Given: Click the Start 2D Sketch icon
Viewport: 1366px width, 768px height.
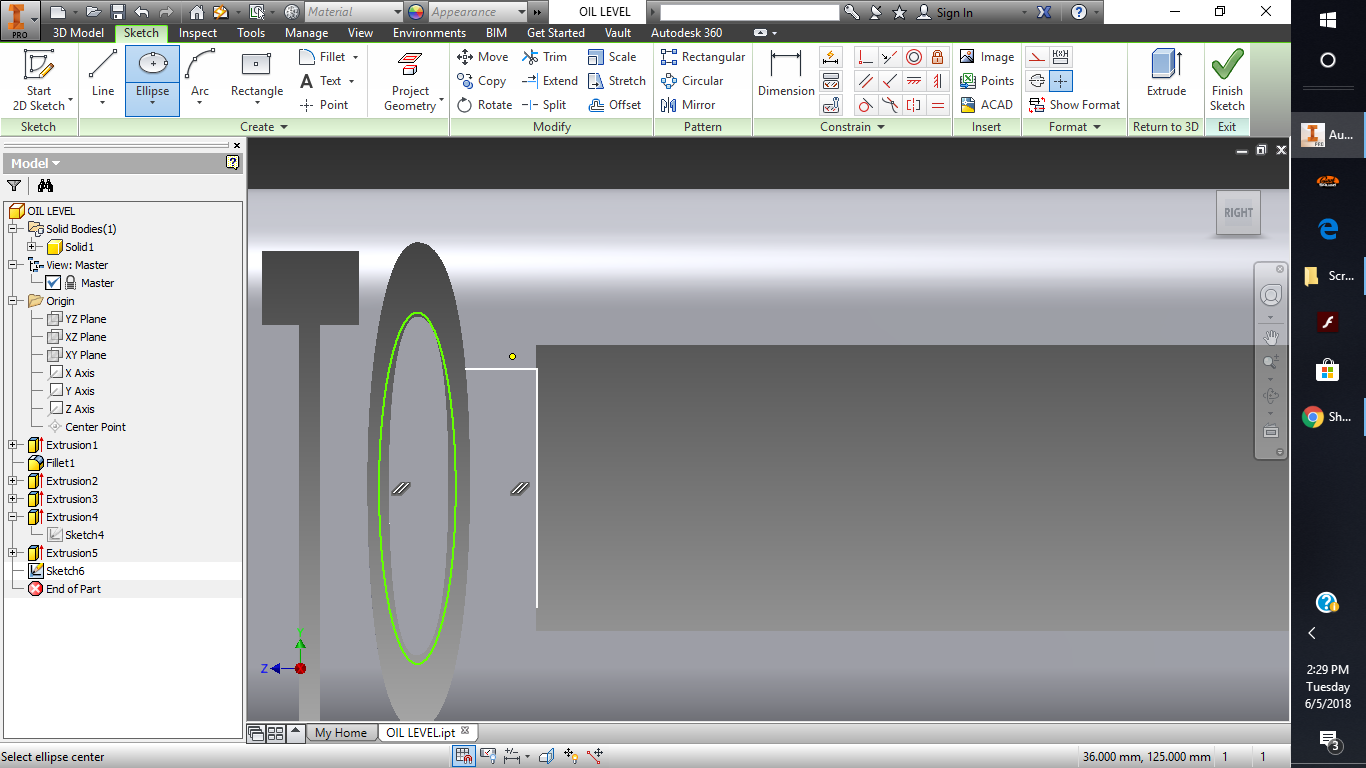Looking at the screenshot, I should (38, 64).
